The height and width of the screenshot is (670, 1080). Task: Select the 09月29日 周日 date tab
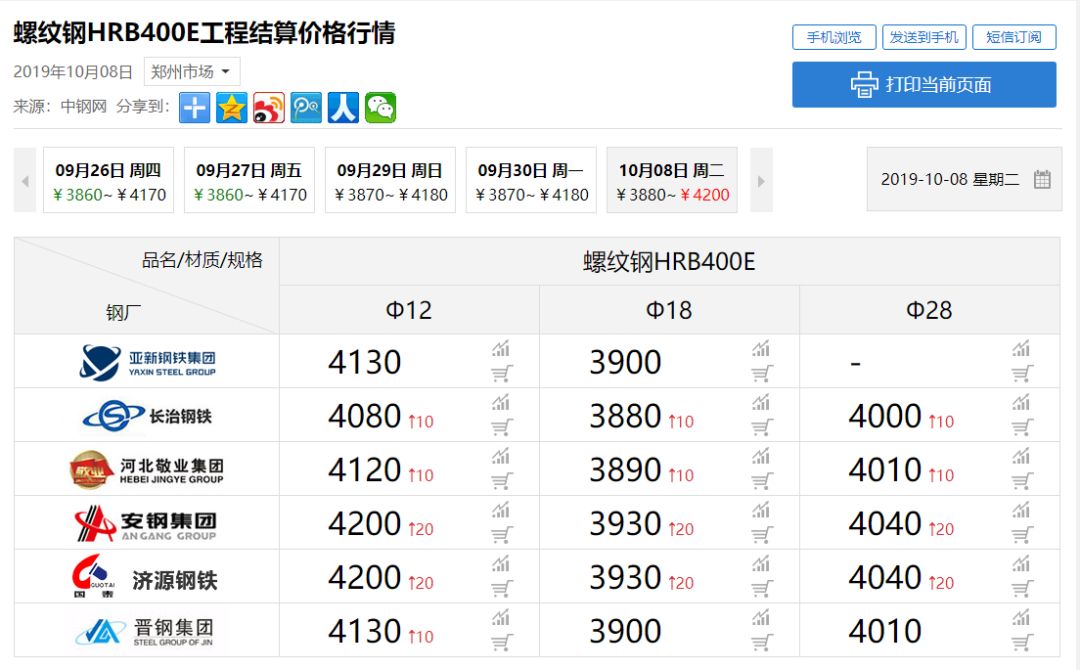[391, 180]
